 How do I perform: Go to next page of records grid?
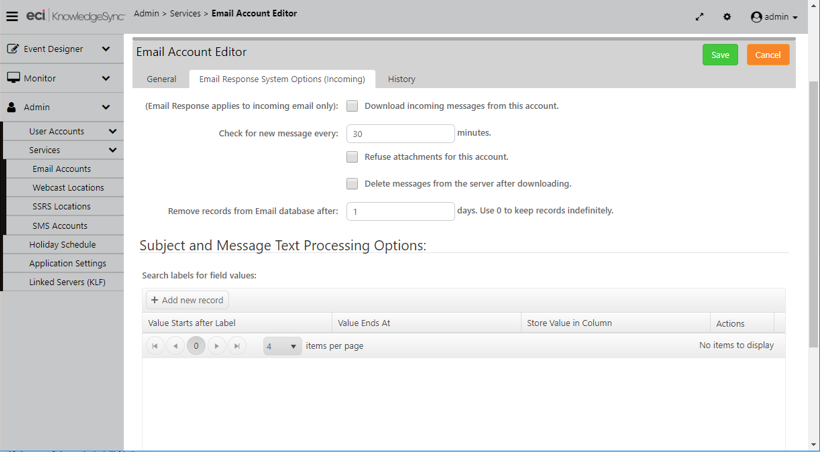click(x=217, y=346)
